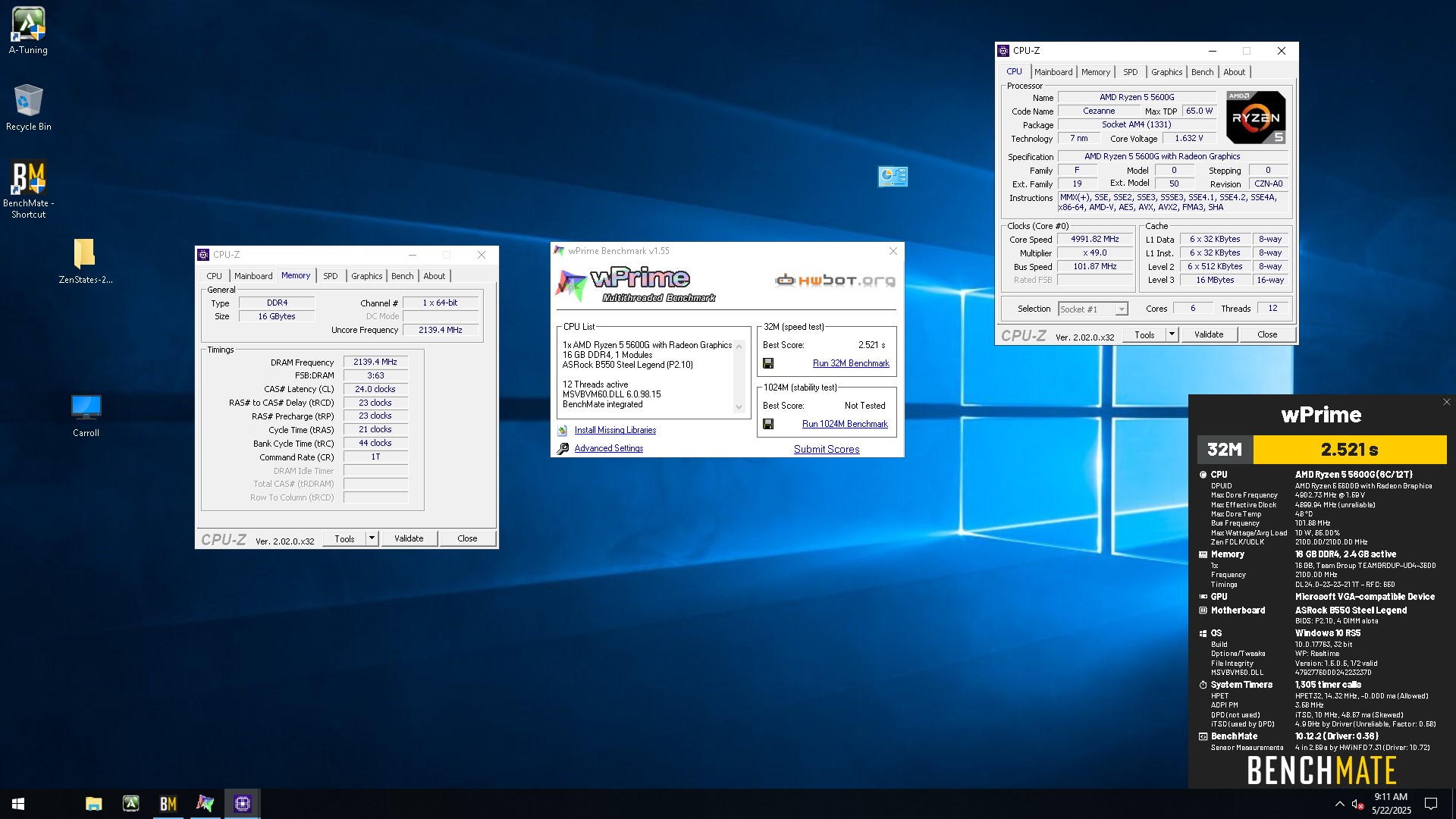Click the Advanced Settings wrench icon
Screen dimensions: 1456x819
[x=563, y=449]
